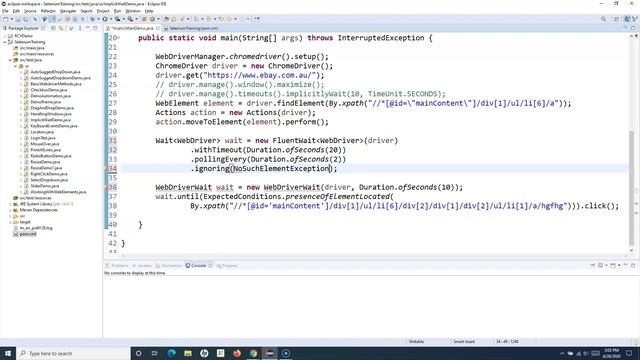Open the New file dropdown arrow

tap(12, 19)
